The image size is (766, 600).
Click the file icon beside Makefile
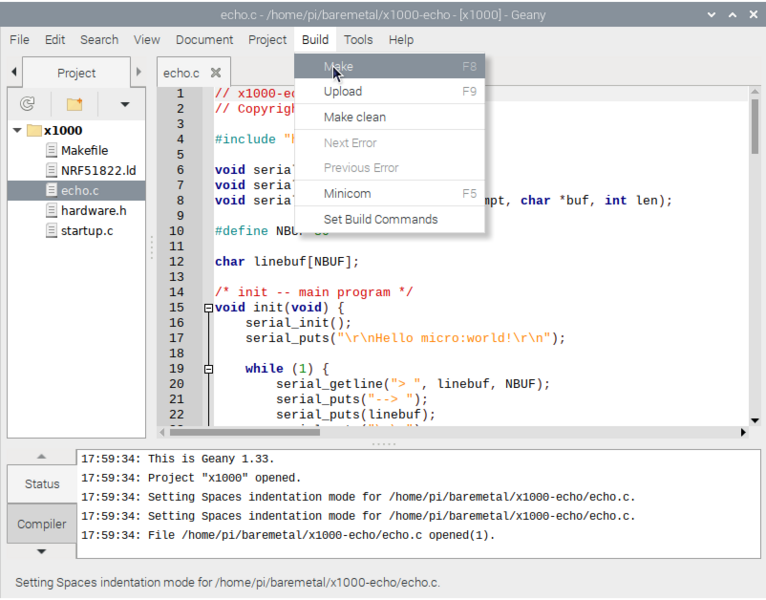coord(51,150)
